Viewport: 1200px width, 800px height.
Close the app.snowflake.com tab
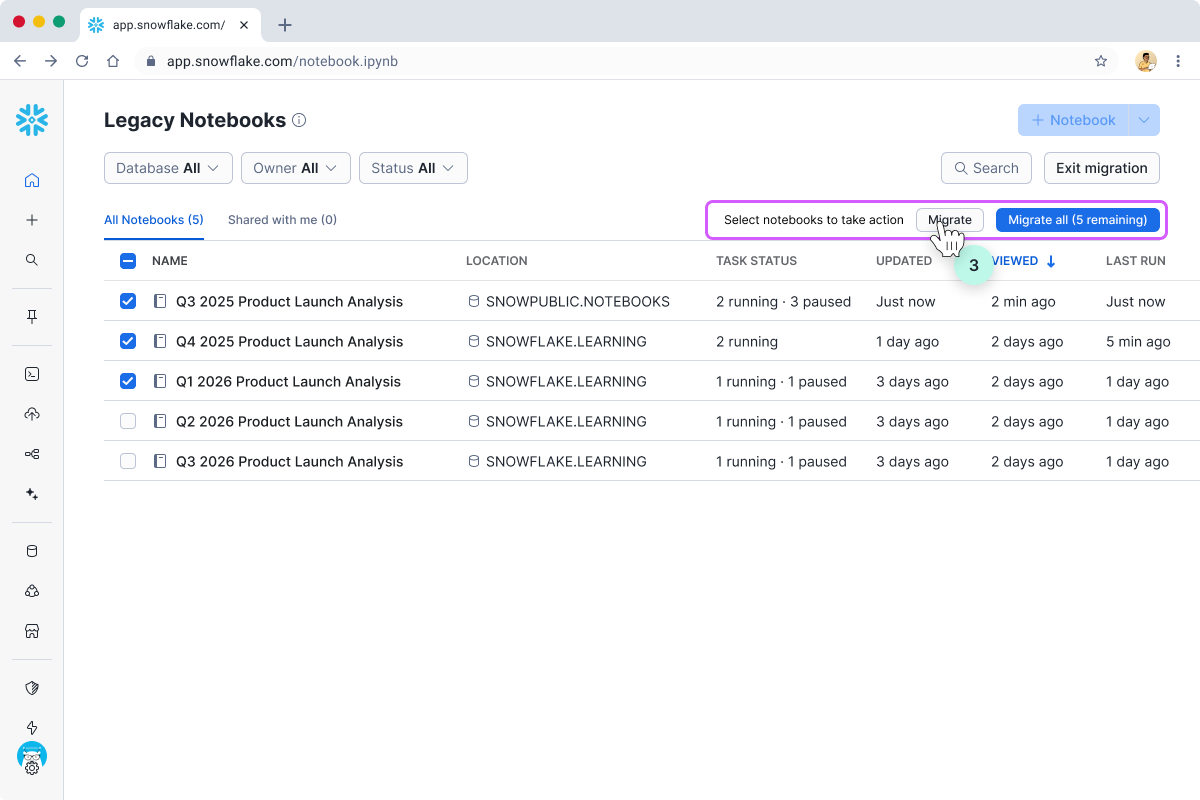click(244, 25)
